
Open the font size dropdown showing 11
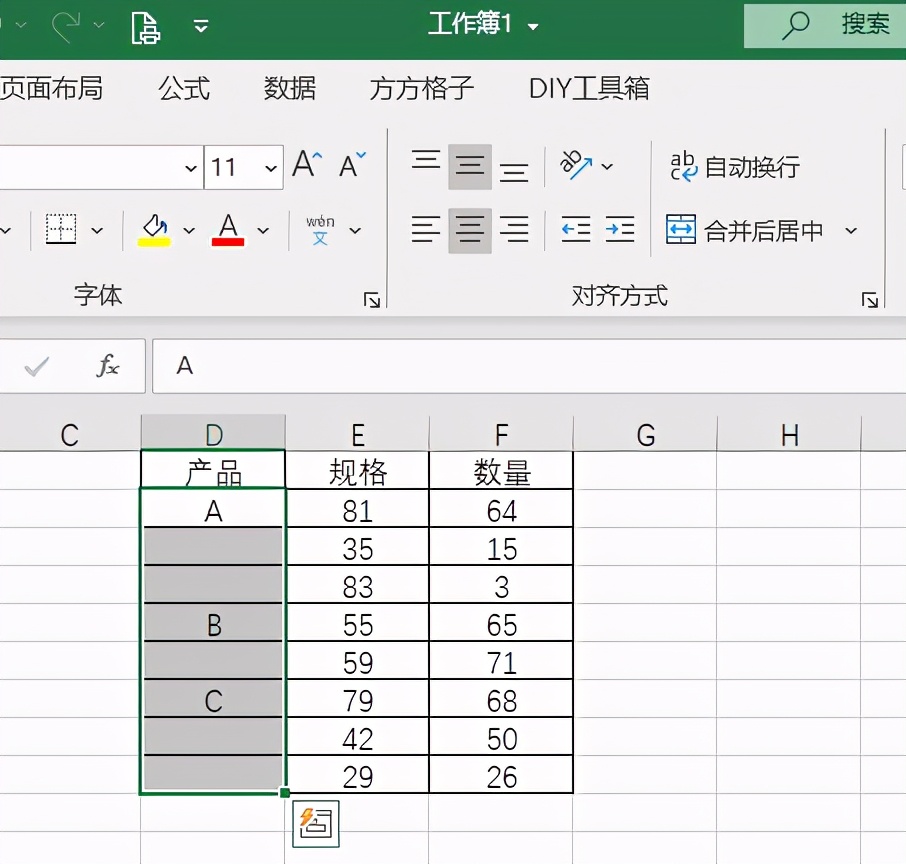point(268,167)
